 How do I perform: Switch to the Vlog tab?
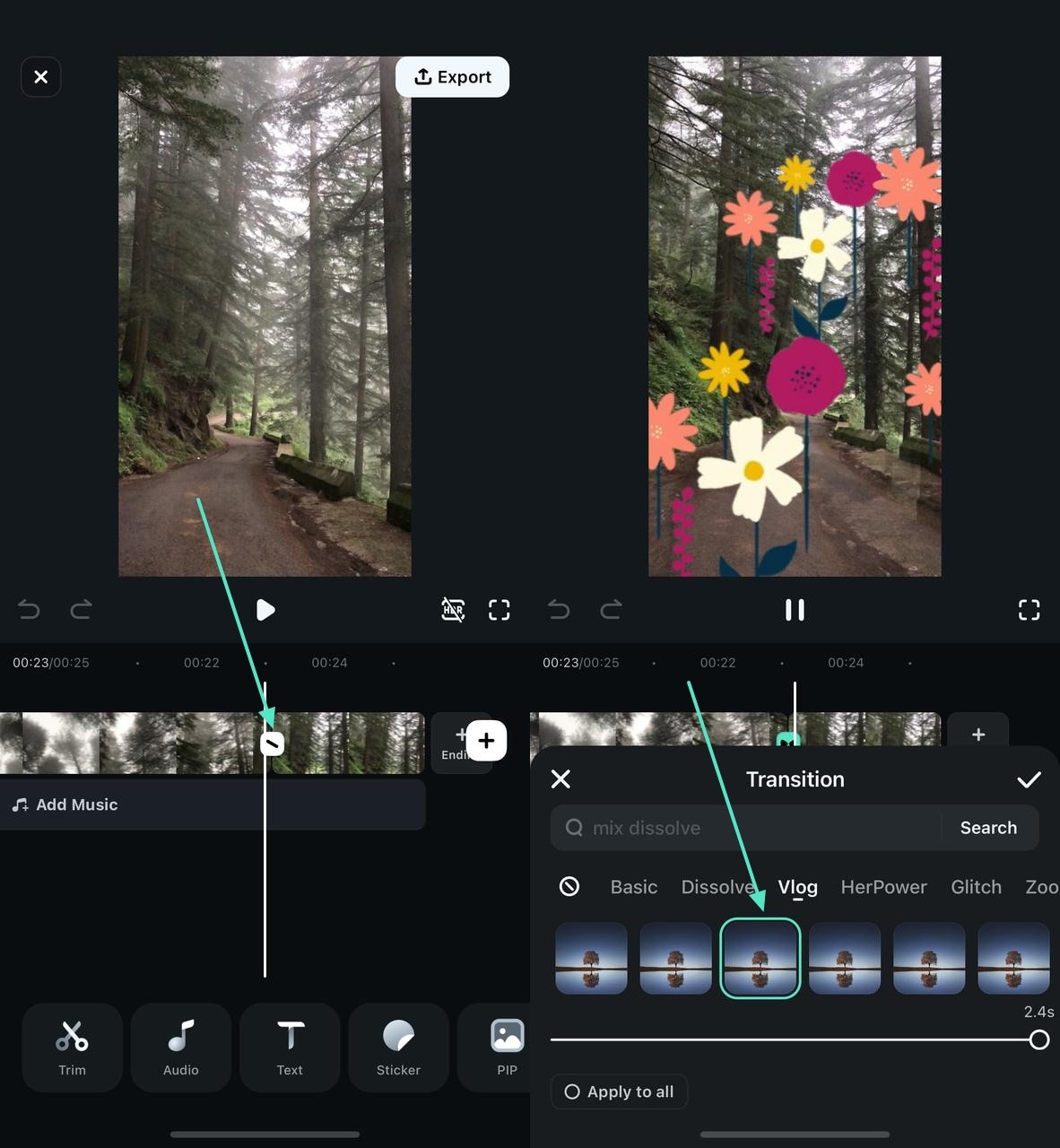[x=797, y=887]
